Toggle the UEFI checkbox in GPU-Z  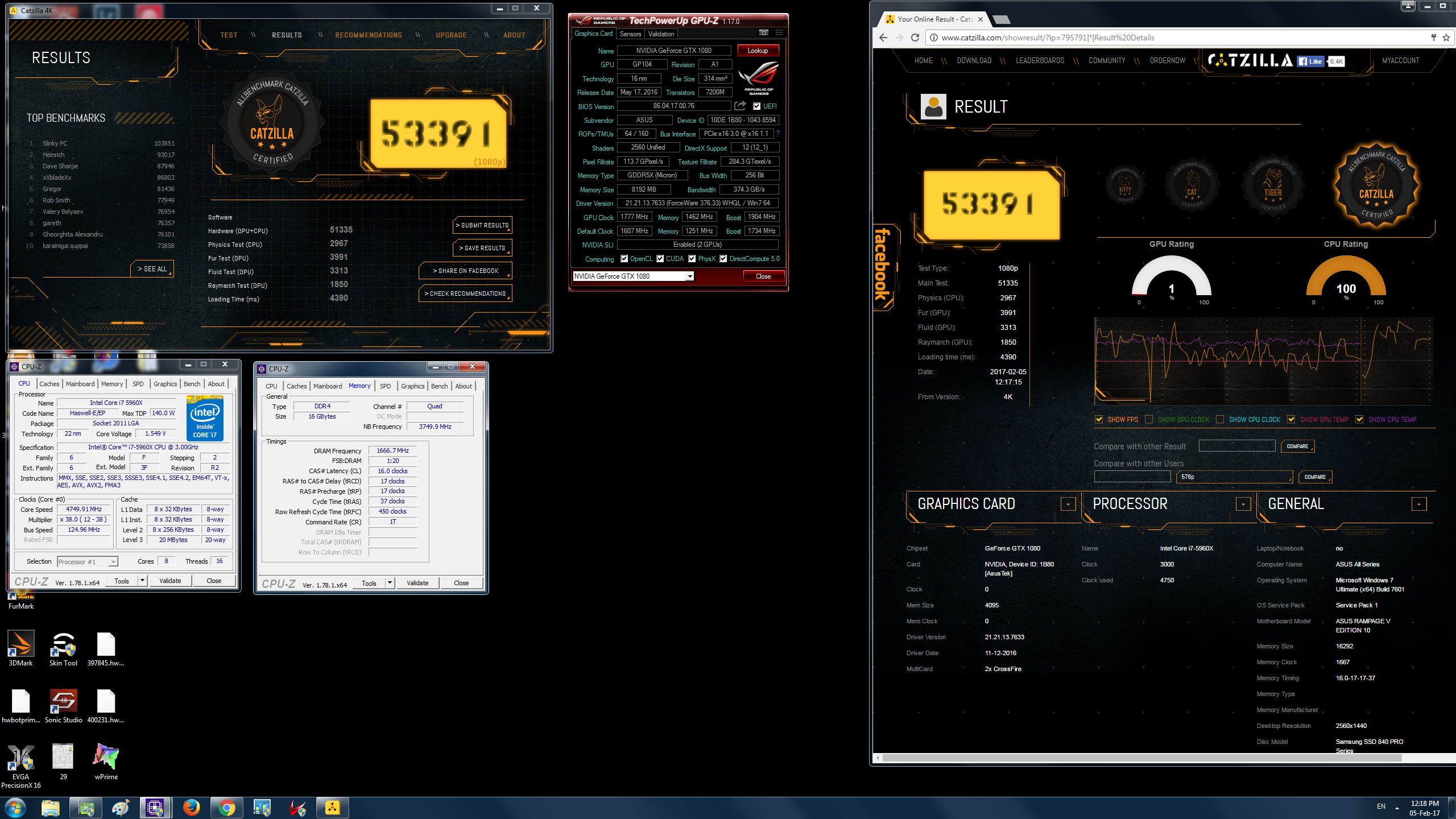[x=756, y=106]
